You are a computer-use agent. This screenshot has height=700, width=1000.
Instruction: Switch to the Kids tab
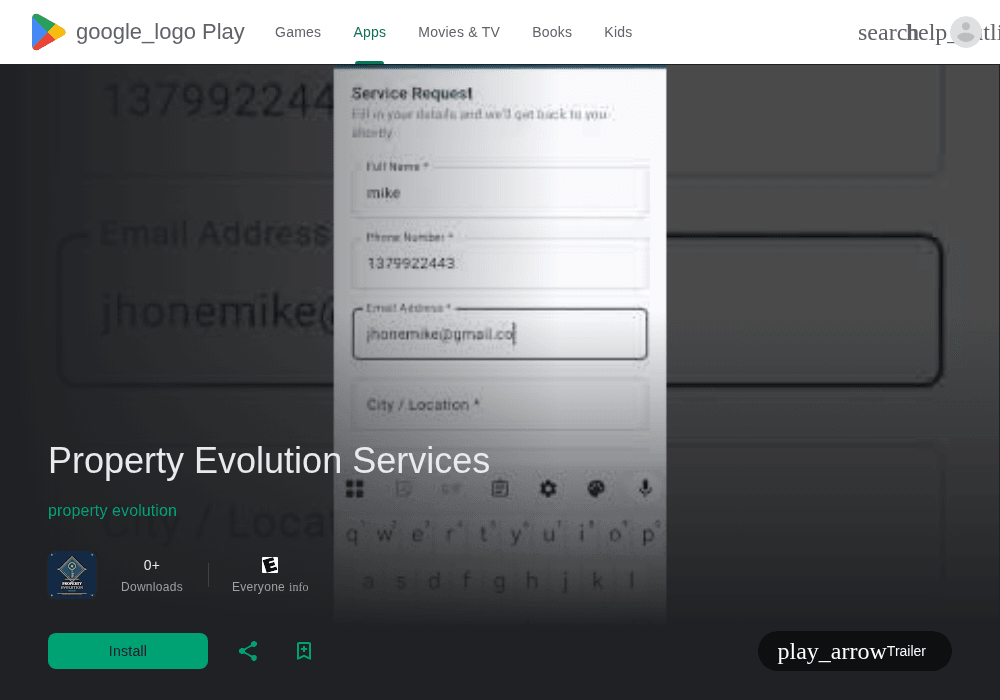[618, 32]
